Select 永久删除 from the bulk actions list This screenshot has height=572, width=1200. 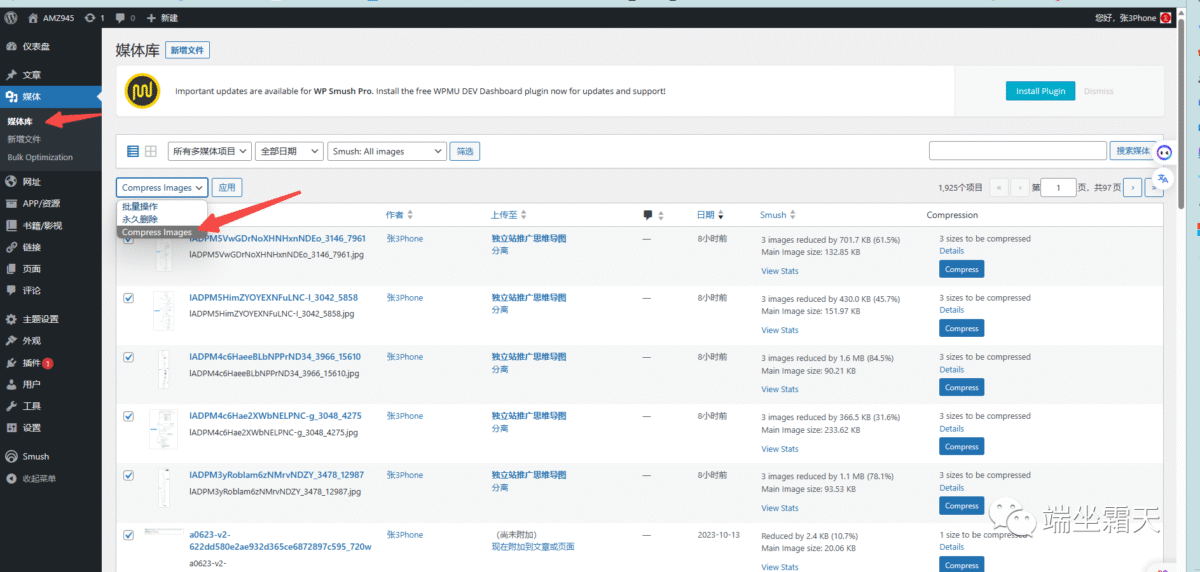pos(139,219)
